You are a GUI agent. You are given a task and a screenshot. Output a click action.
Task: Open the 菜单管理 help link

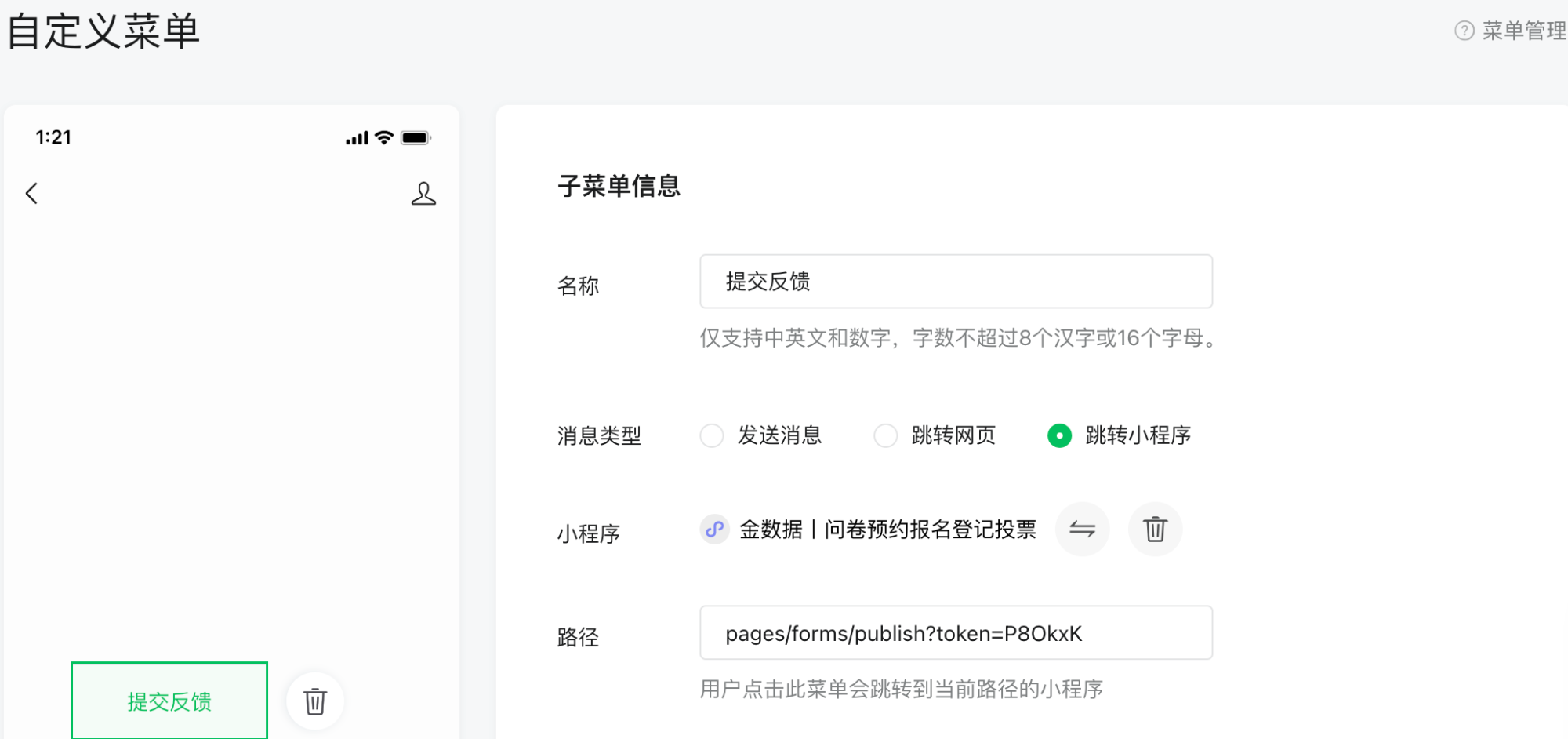1523,31
